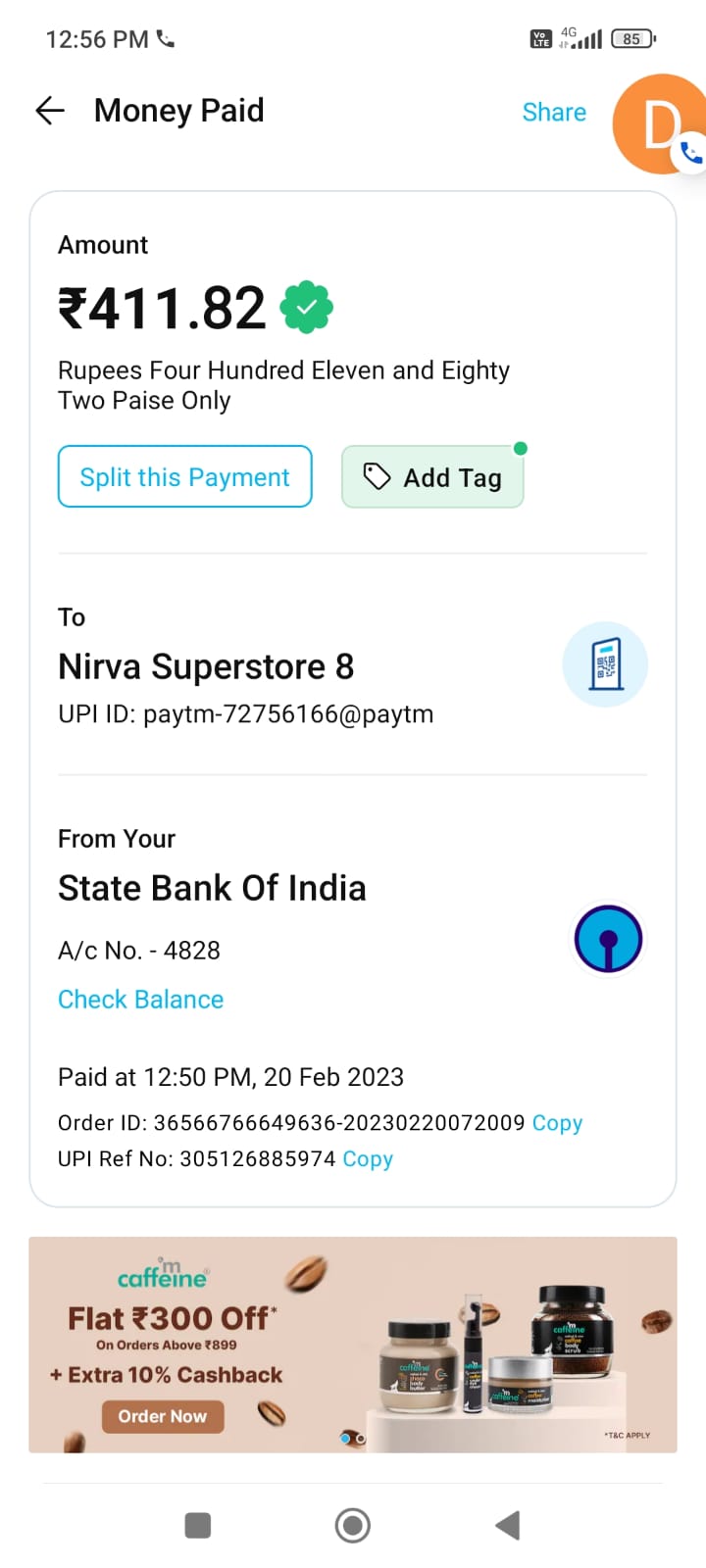Screen dimensions: 706x1568
Task: Open Split this Payment
Action: click(x=184, y=477)
